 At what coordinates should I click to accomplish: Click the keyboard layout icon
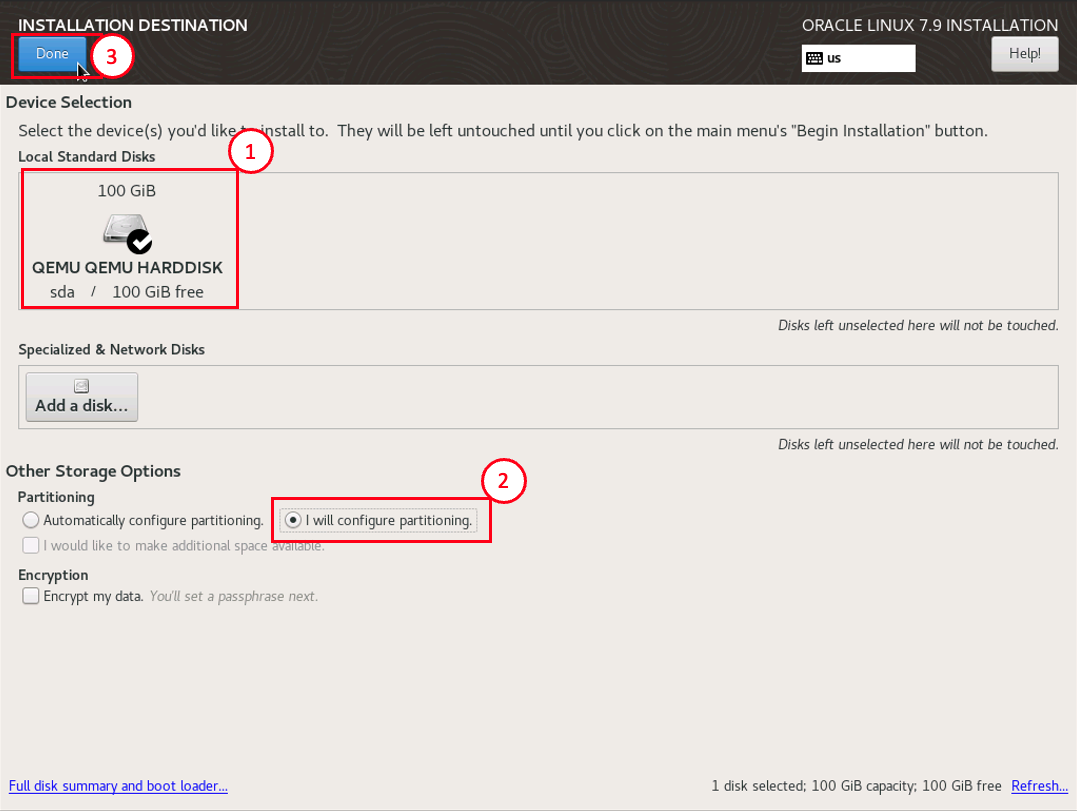point(814,58)
